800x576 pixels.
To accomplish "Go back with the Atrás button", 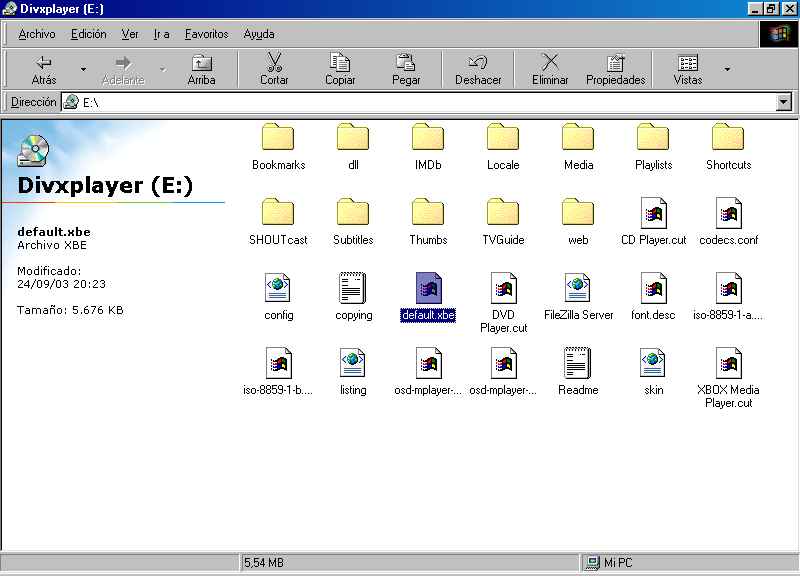I will pos(44,69).
